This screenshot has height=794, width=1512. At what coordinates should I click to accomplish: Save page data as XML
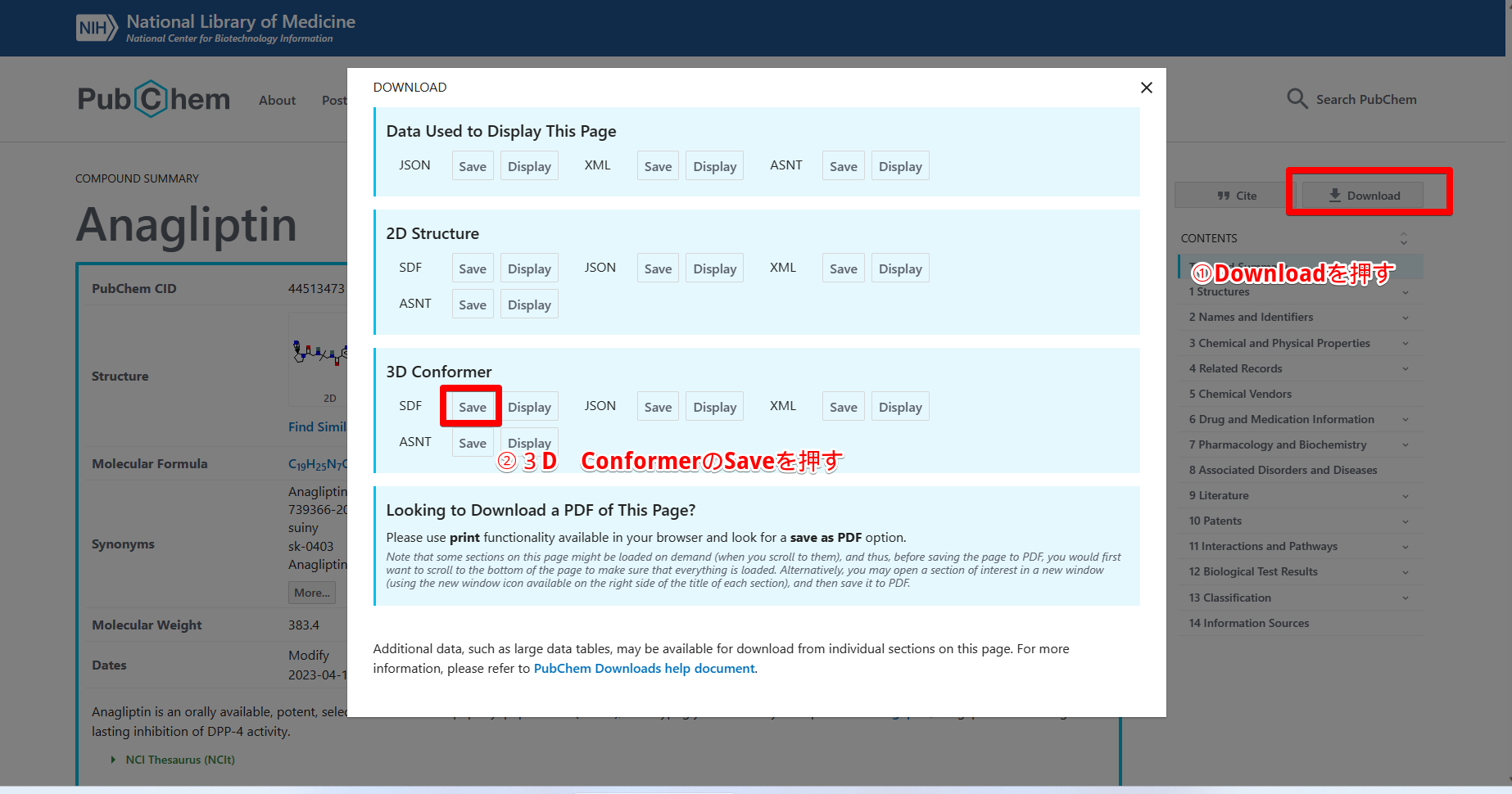click(657, 166)
